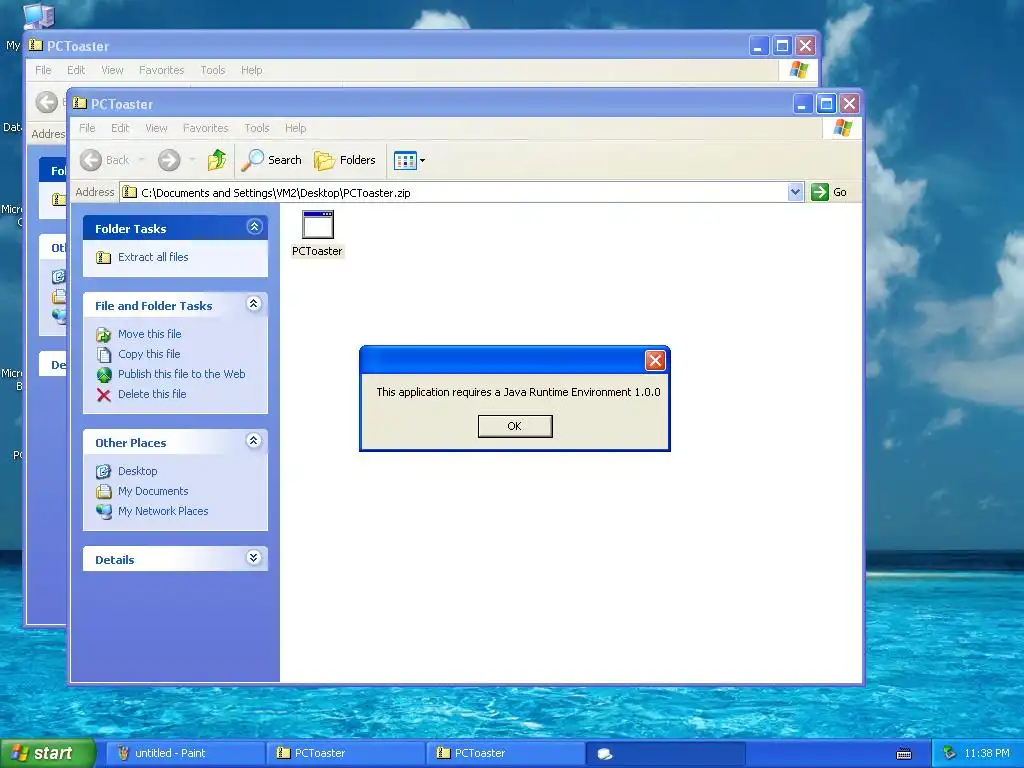Image resolution: width=1024 pixels, height=768 pixels.
Task: Open Tools menu in back PCToaster window
Action: [x=212, y=70]
